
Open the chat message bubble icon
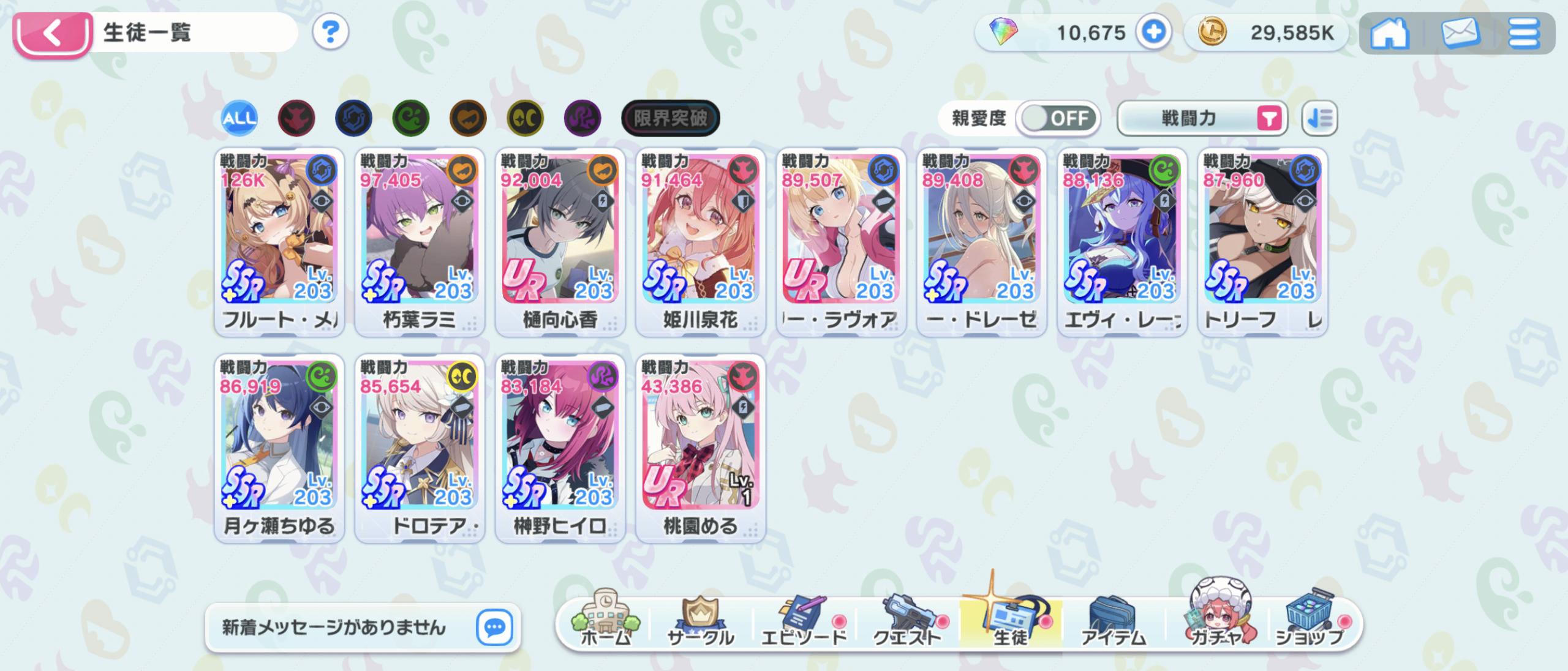[x=494, y=627]
